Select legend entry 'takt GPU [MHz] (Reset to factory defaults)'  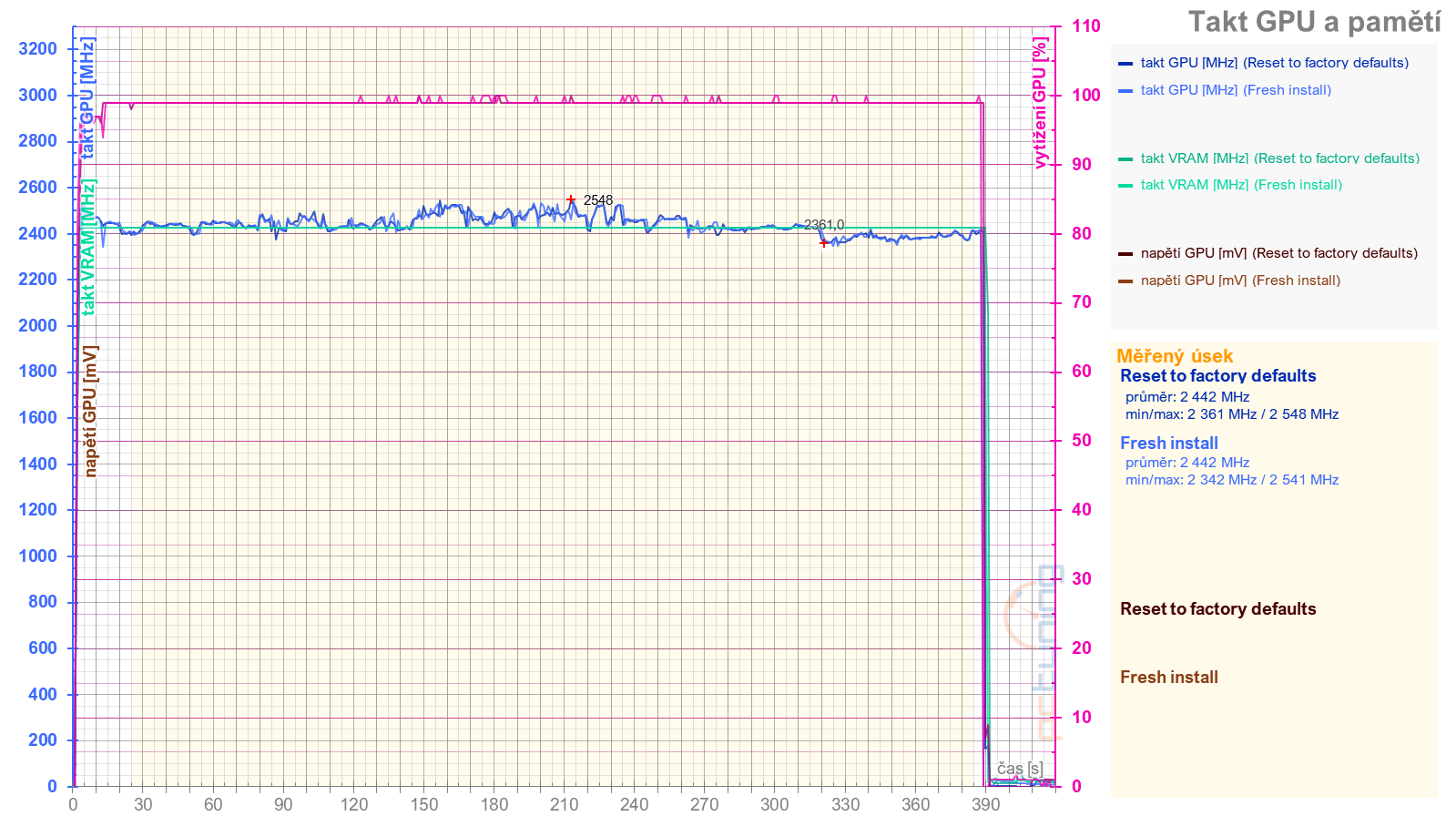coord(1274,63)
